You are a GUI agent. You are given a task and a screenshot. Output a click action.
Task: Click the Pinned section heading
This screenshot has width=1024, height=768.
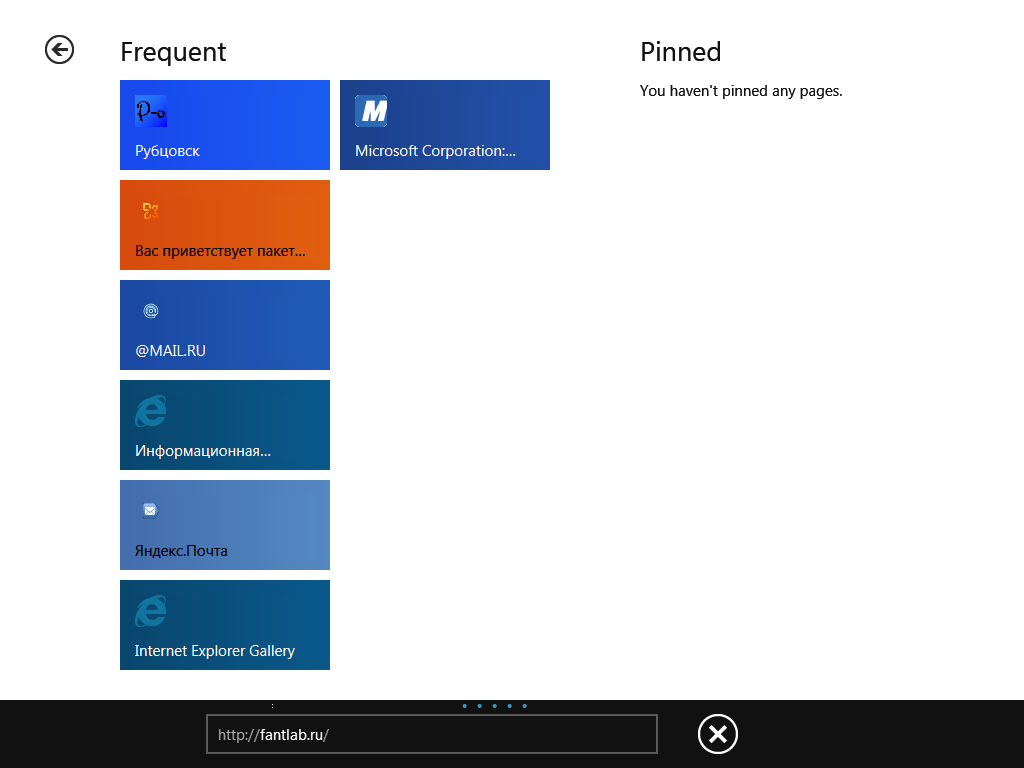(x=680, y=52)
